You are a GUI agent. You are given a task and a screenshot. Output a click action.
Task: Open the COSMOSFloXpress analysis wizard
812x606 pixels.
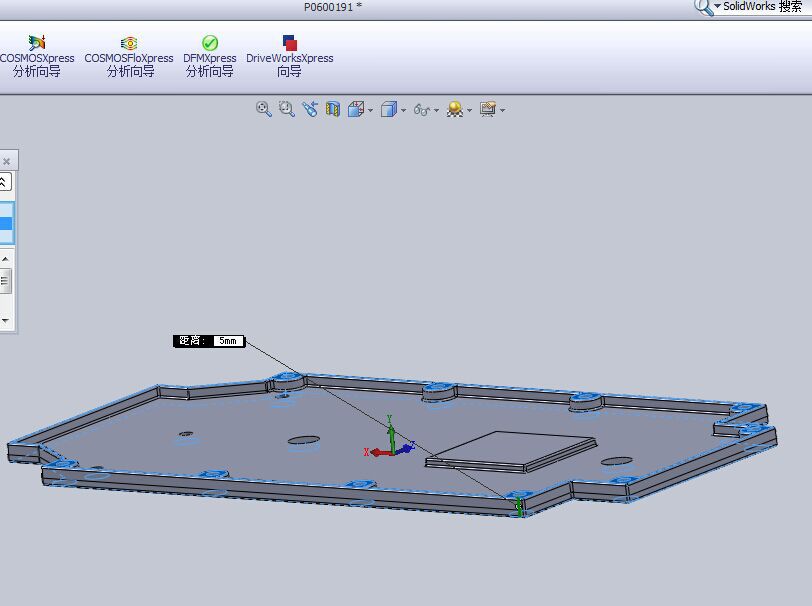[129, 56]
